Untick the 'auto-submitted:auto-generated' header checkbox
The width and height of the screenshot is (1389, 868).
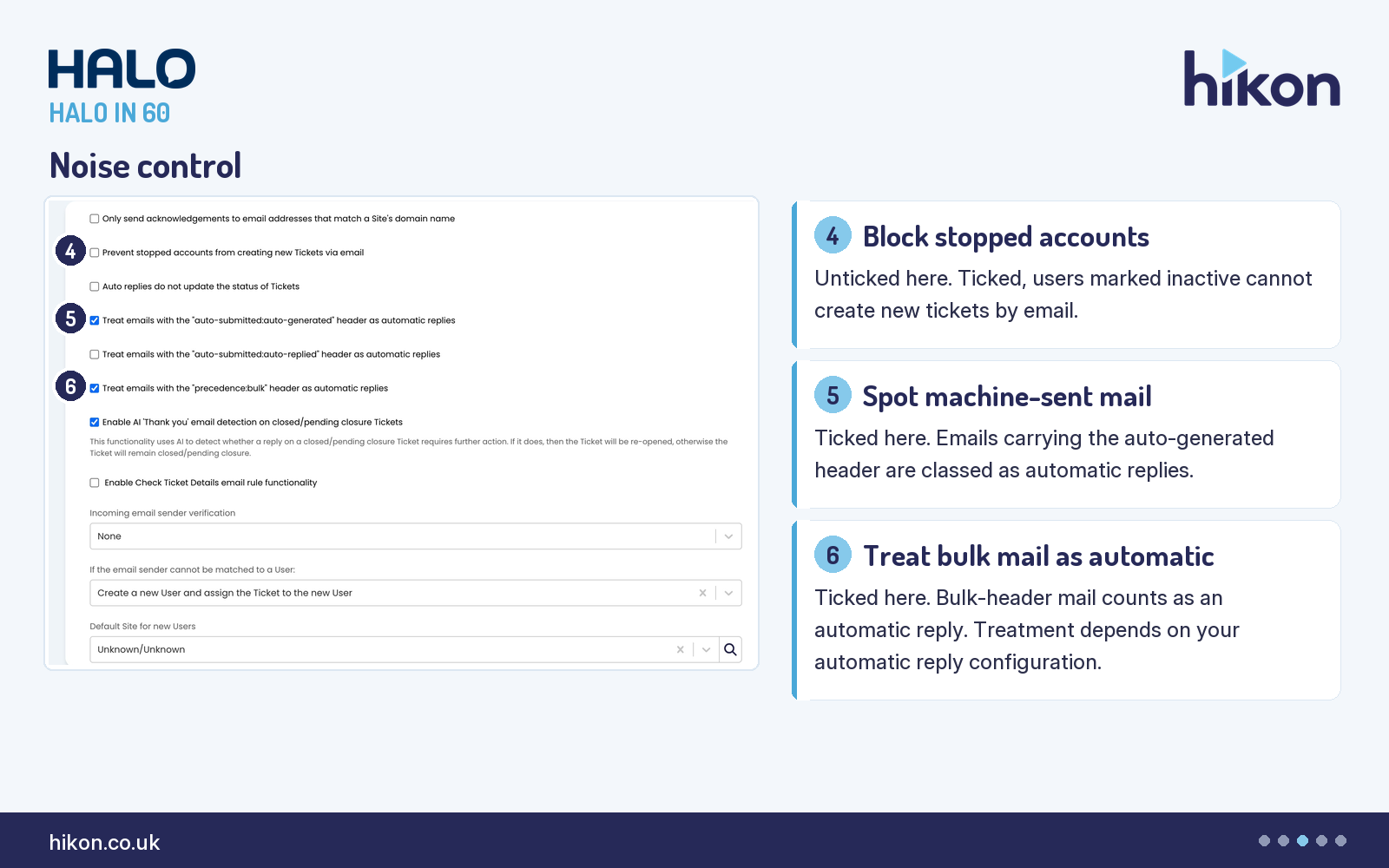click(95, 320)
